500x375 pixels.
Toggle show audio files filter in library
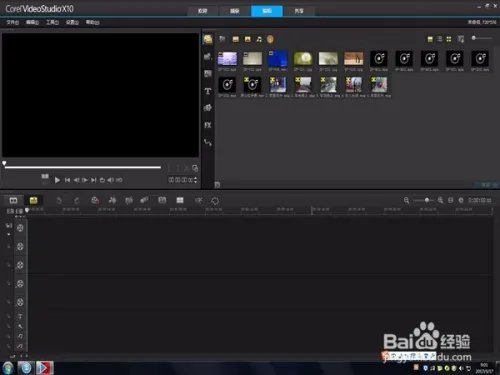259,39
